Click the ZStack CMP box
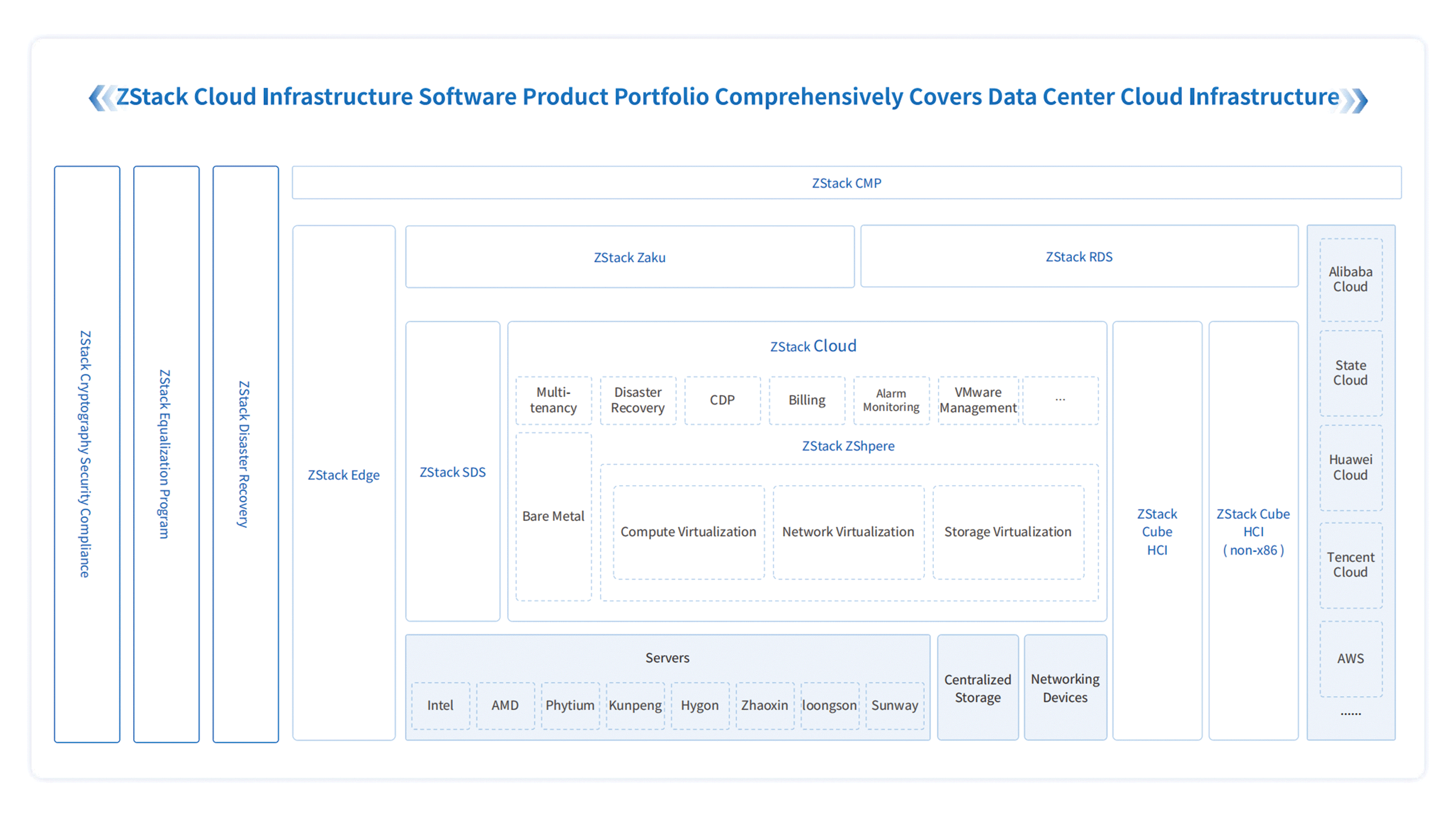Screen dimensions: 1456x819 (x=846, y=183)
